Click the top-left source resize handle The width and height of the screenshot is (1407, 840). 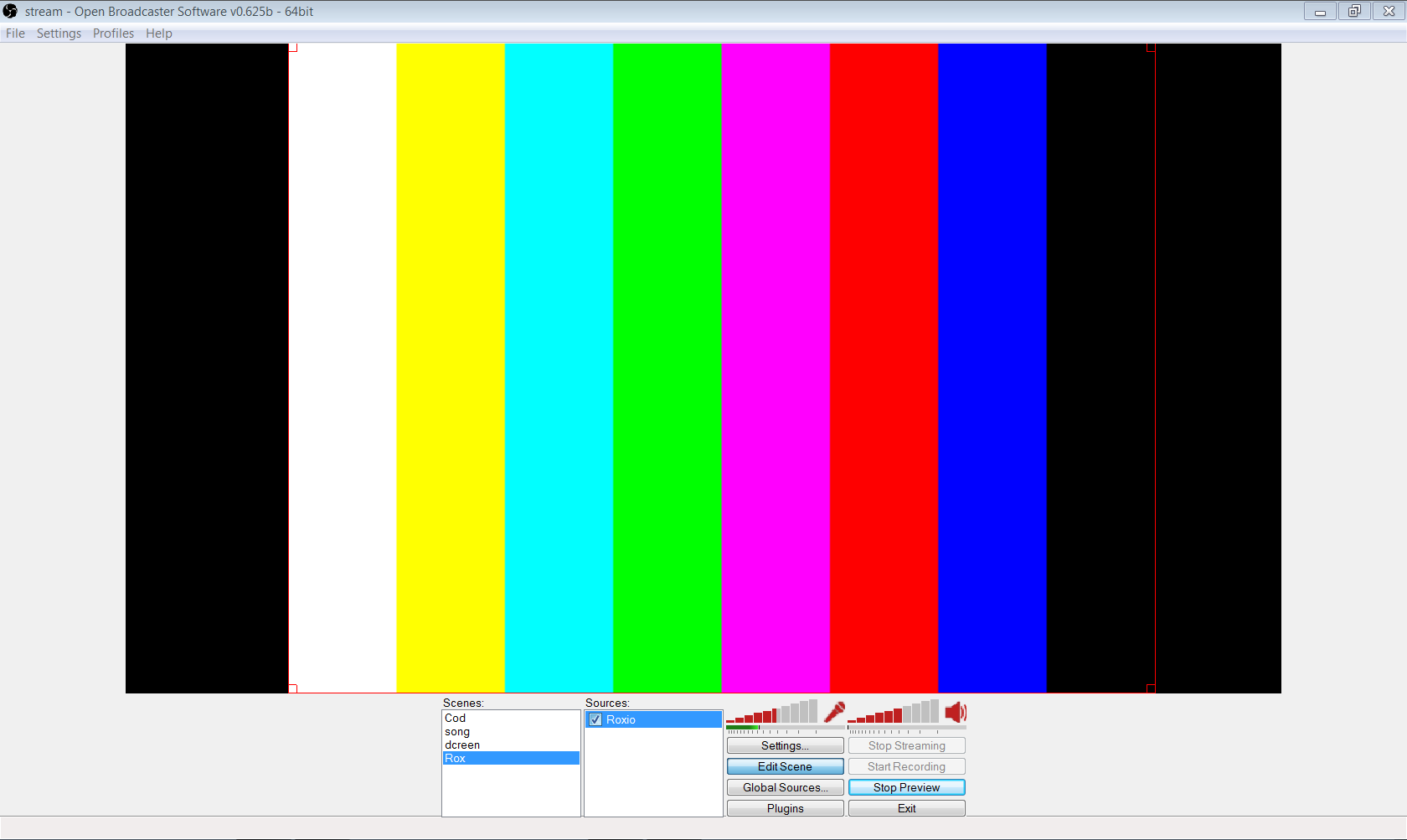pos(293,48)
